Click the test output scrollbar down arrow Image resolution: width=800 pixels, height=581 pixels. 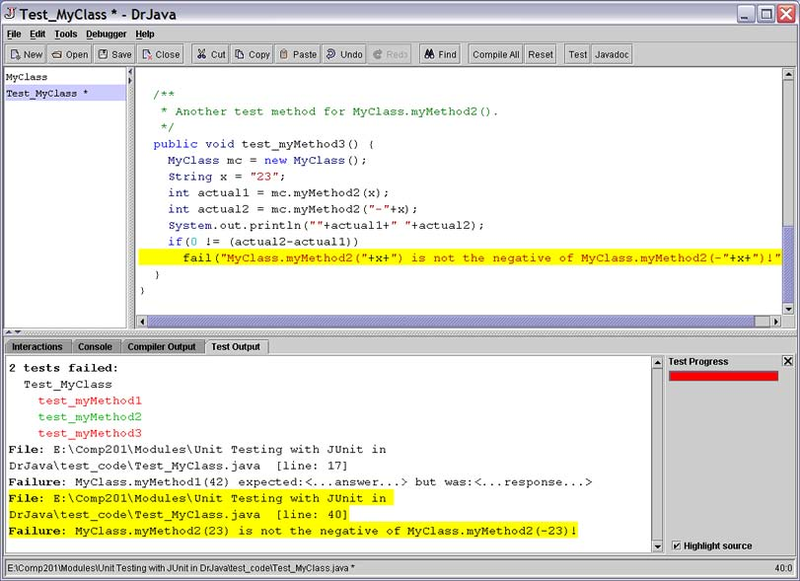tap(658, 546)
